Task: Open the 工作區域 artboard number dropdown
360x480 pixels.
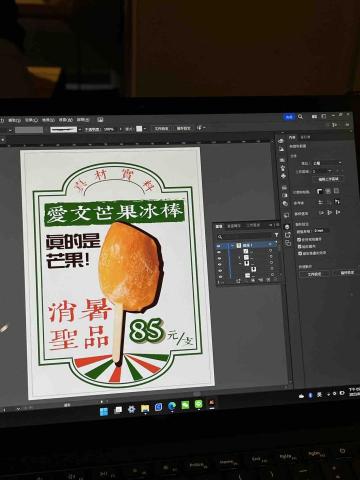Action: click(x=323, y=171)
